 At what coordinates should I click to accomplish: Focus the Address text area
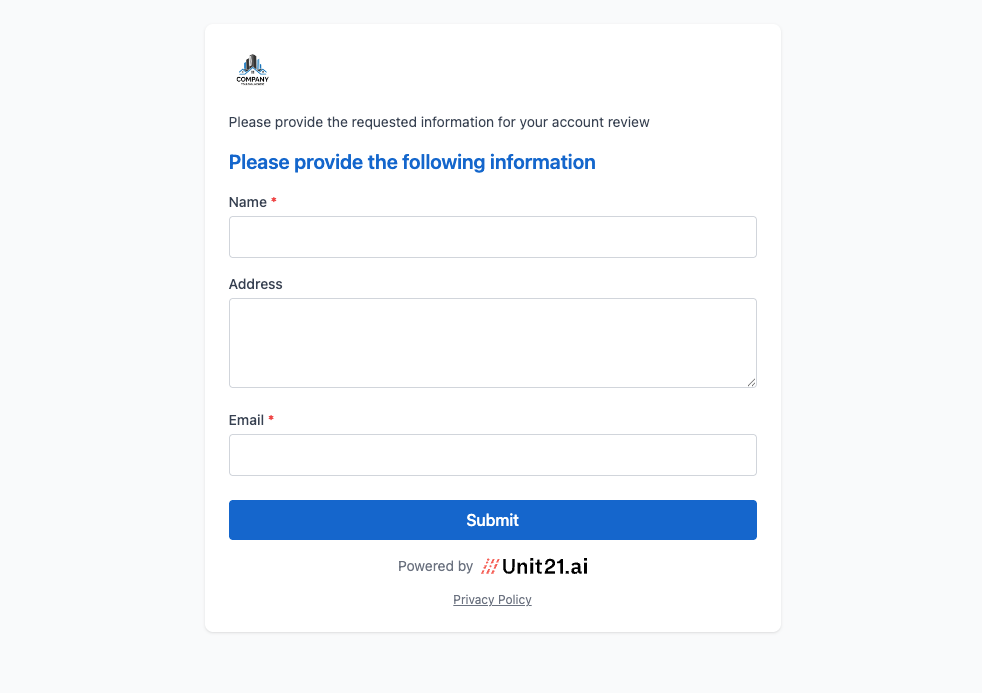click(x=493, y=343)
